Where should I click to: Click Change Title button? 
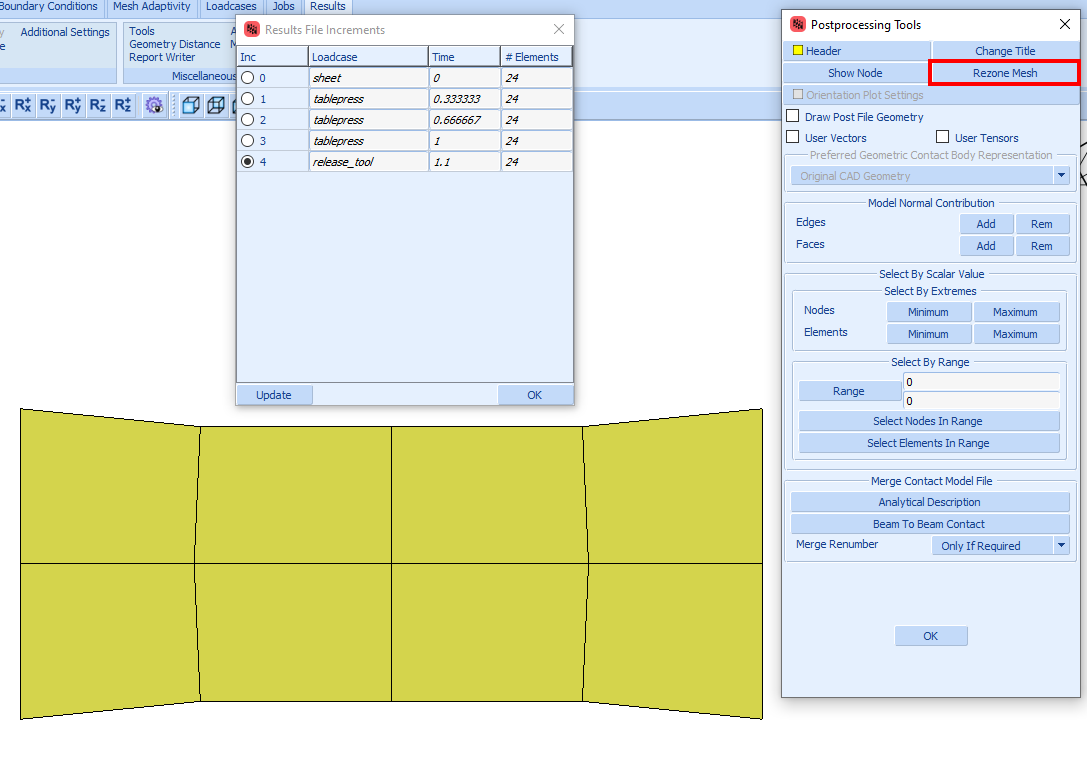1005,51
